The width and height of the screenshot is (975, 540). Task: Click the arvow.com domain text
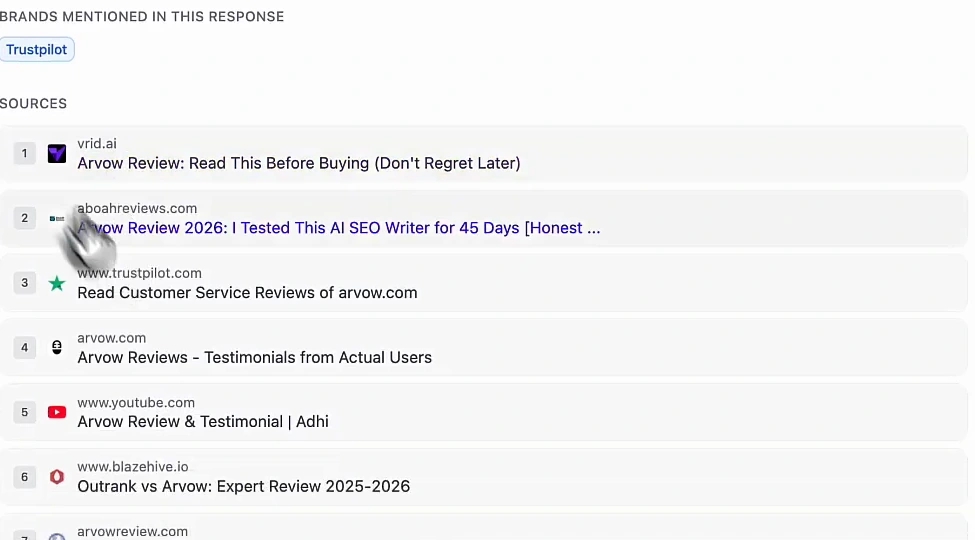pos(111,338)
